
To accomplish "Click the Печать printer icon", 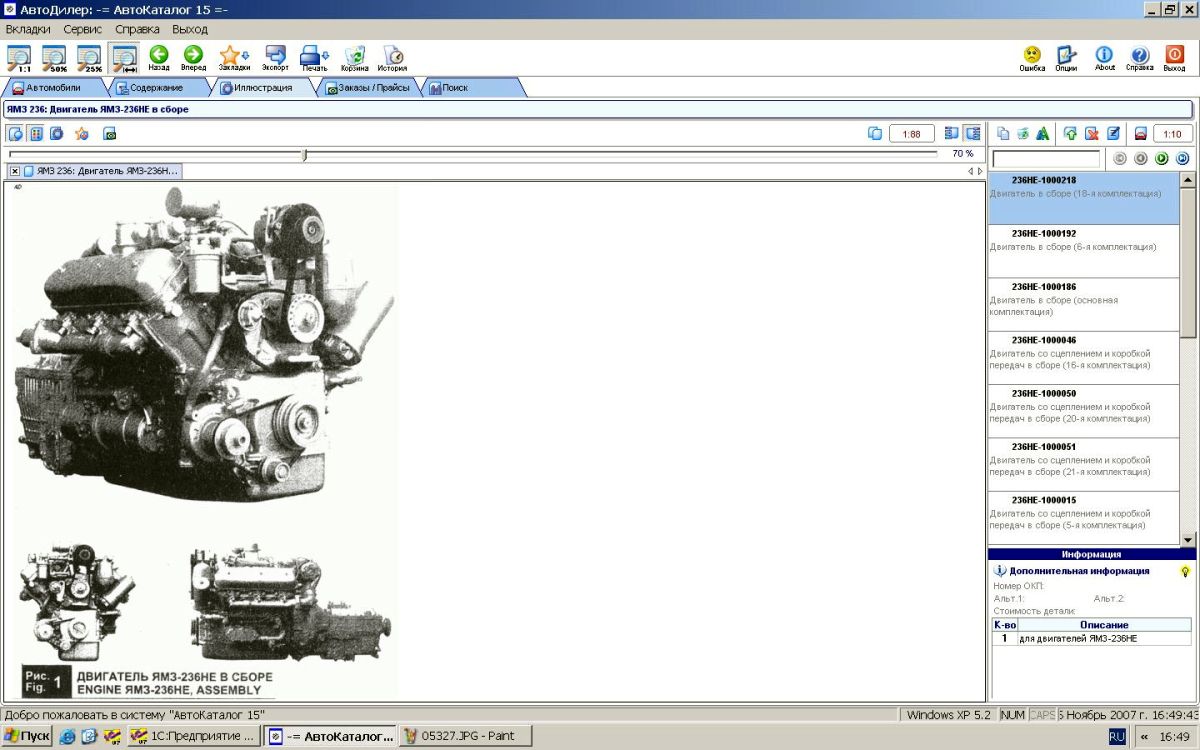I will point(314,58).
